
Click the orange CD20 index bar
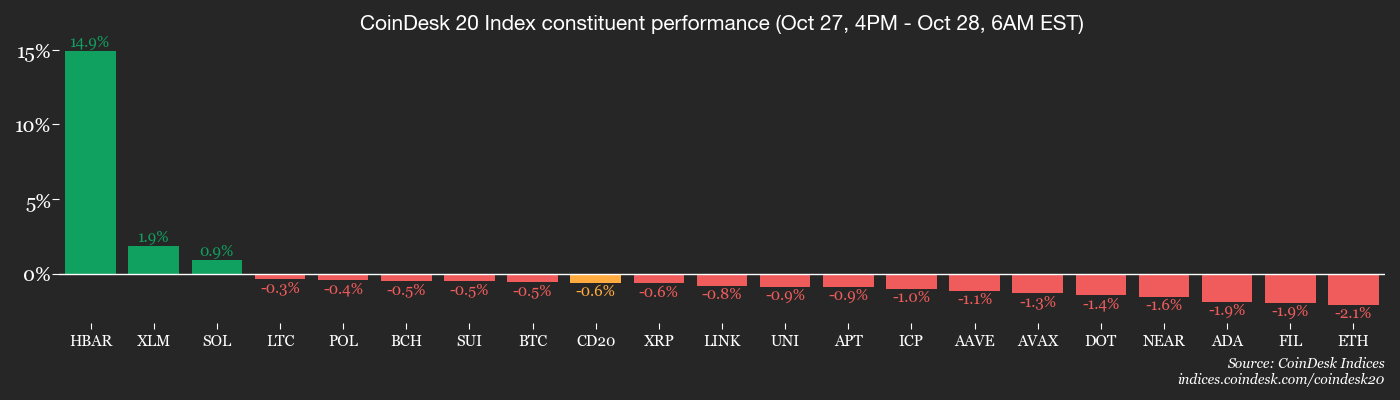(x=596, y=278)
